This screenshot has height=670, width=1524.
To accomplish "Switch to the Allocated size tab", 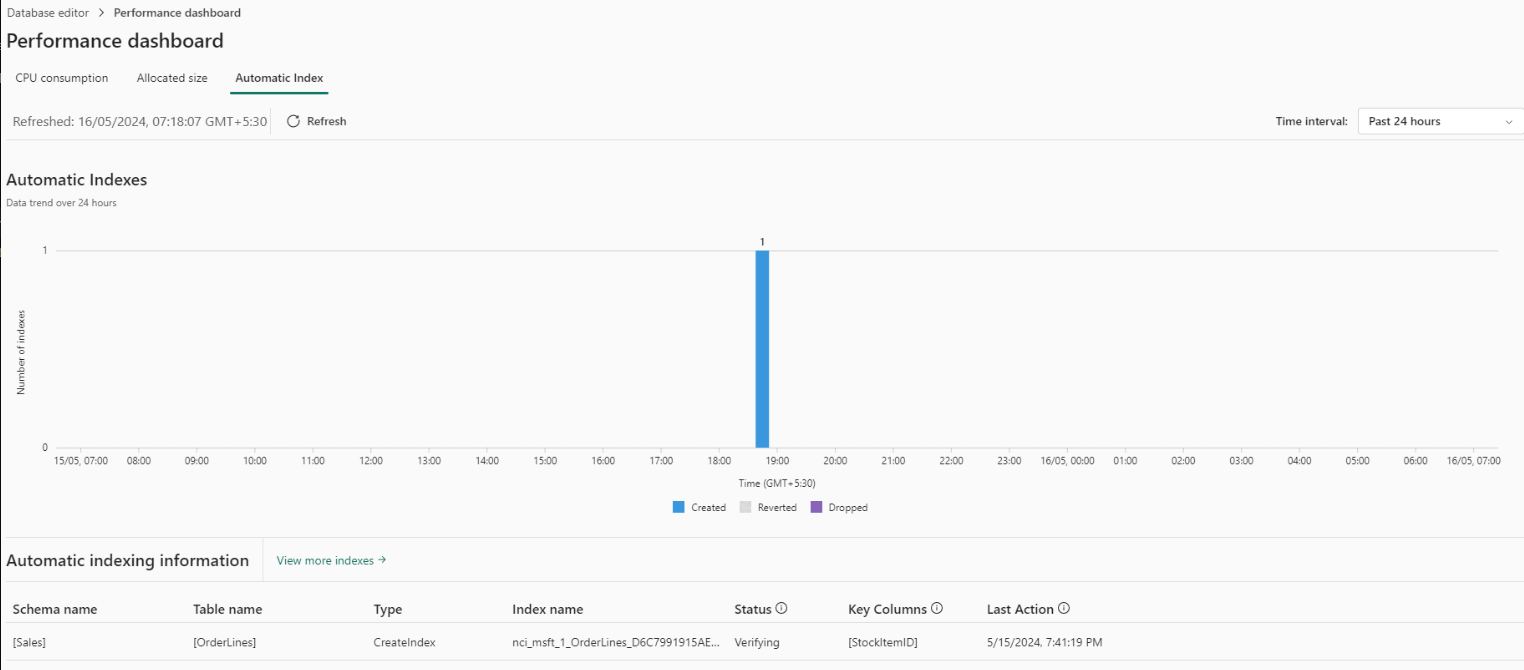I will [172, 78].
